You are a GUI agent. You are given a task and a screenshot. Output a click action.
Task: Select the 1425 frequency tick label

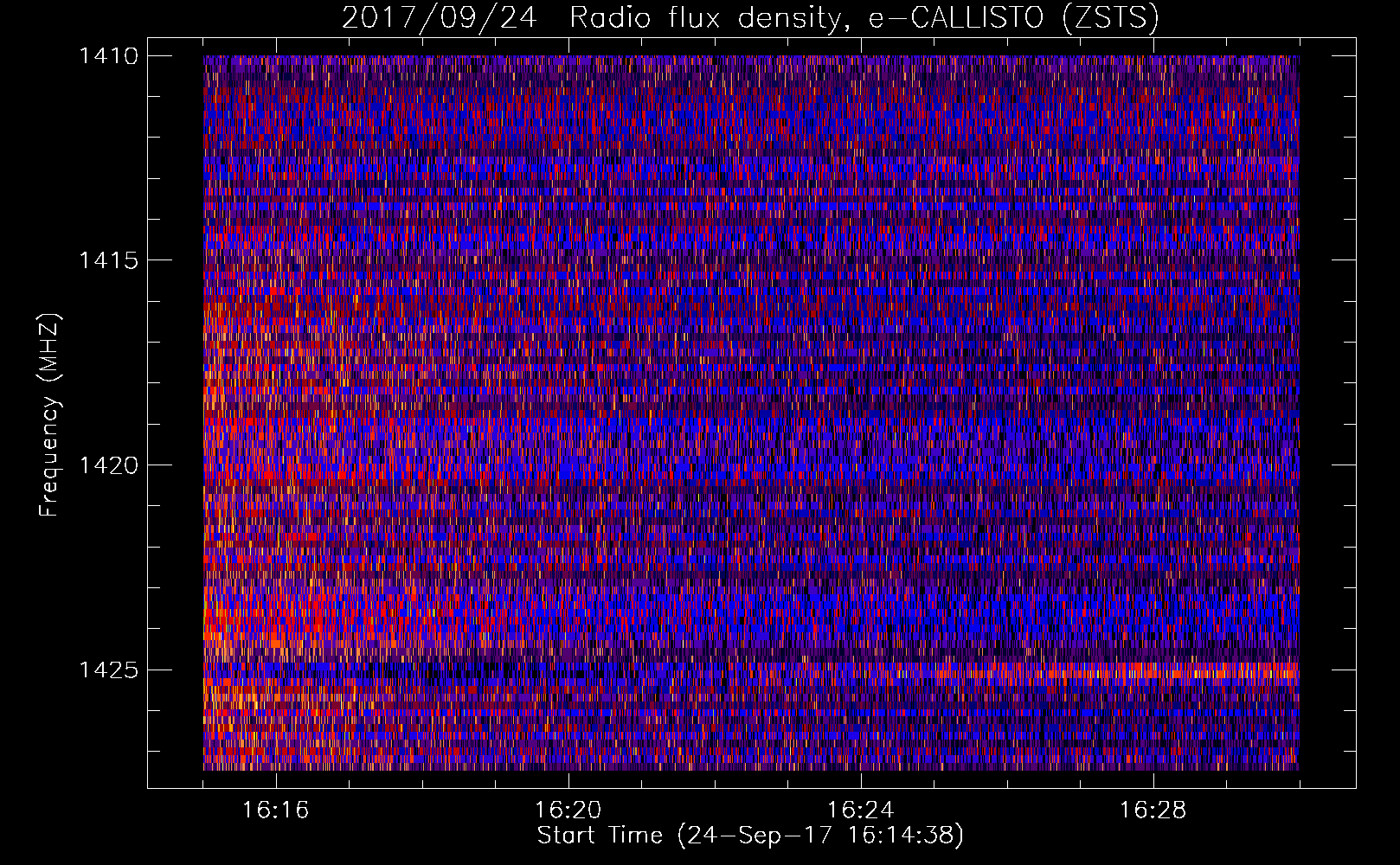click(108, 670)
